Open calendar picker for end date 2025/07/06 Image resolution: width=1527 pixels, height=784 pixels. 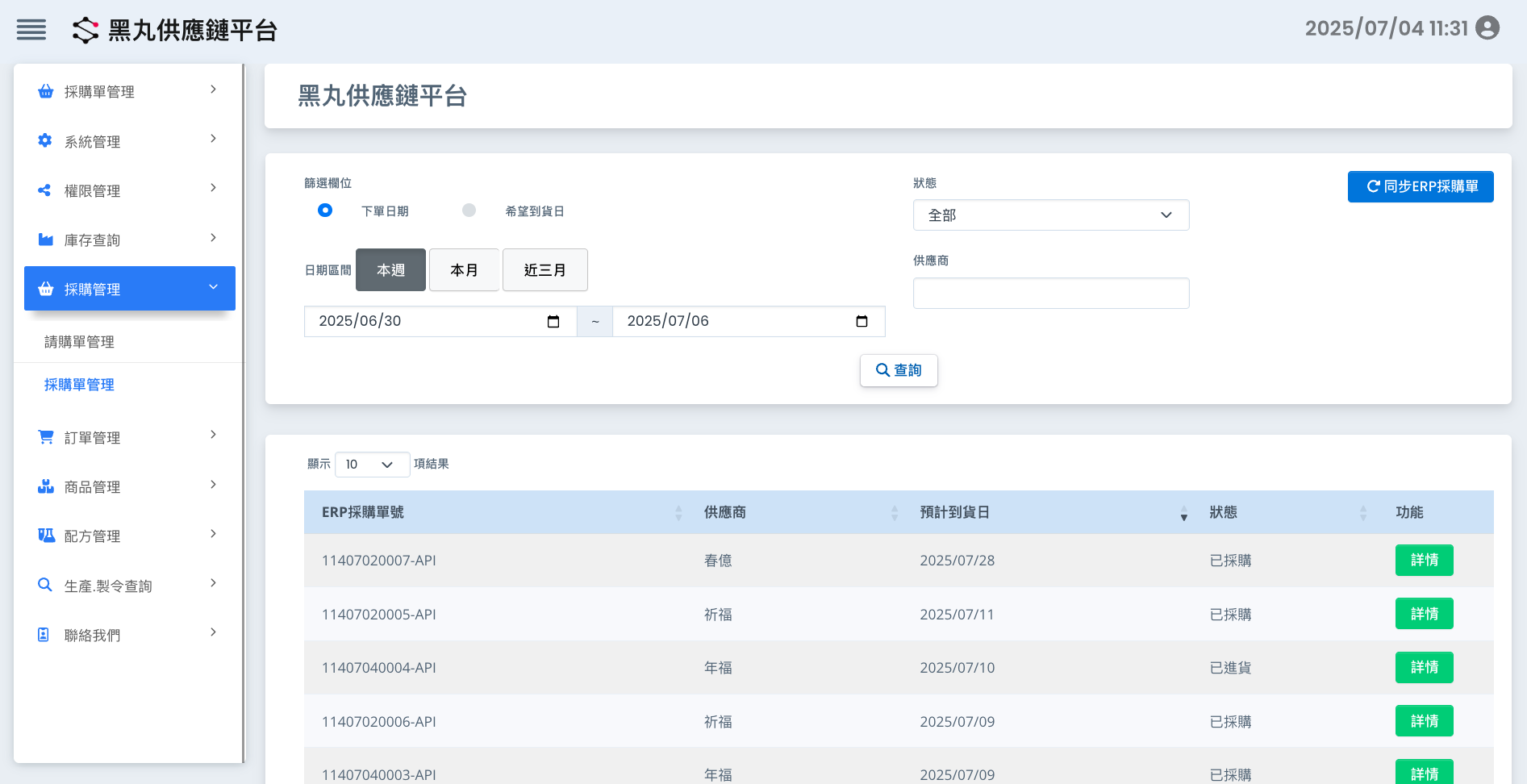862,322
